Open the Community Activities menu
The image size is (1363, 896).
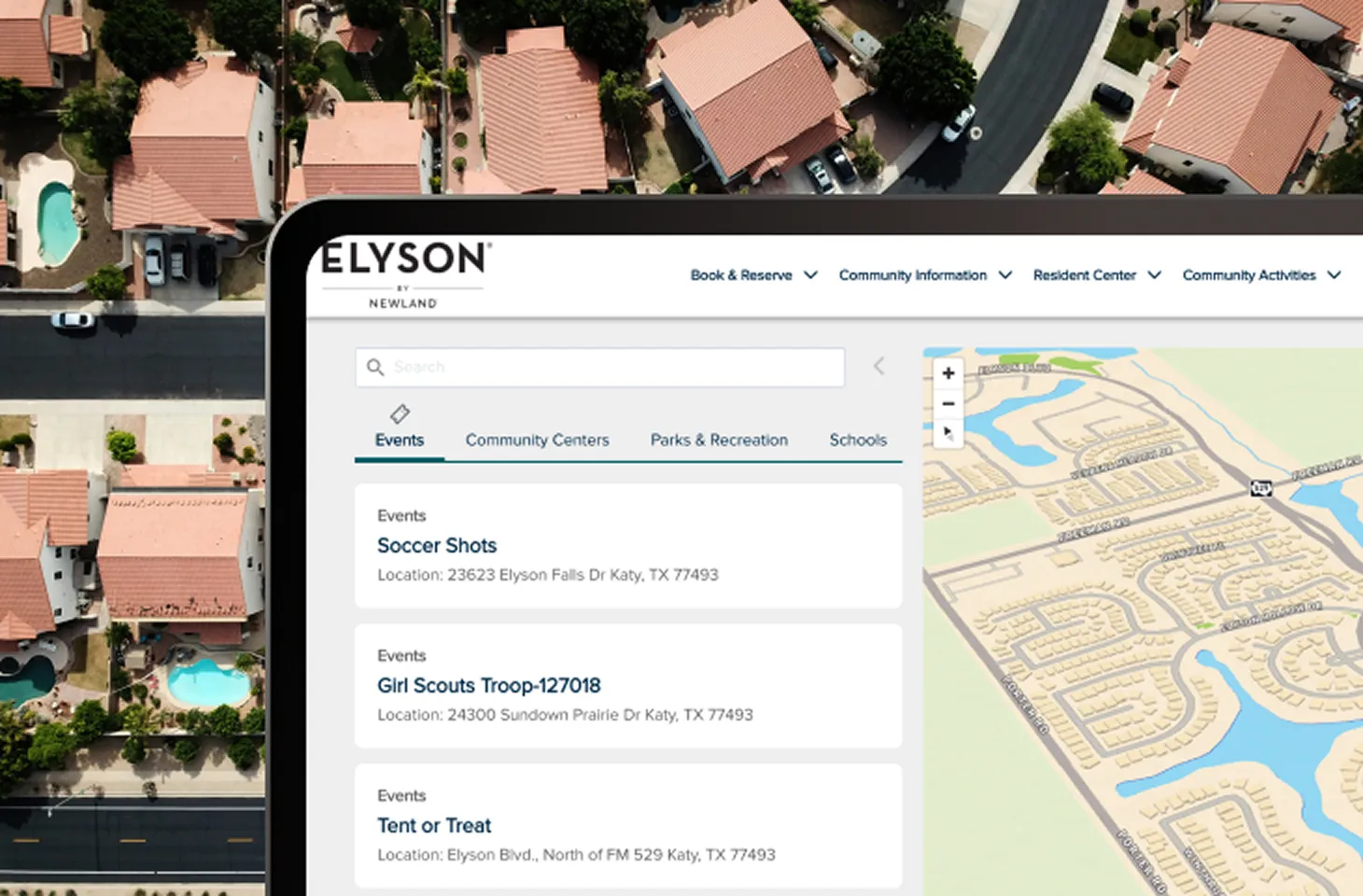pyautogui.click(x=1249, y=275)
